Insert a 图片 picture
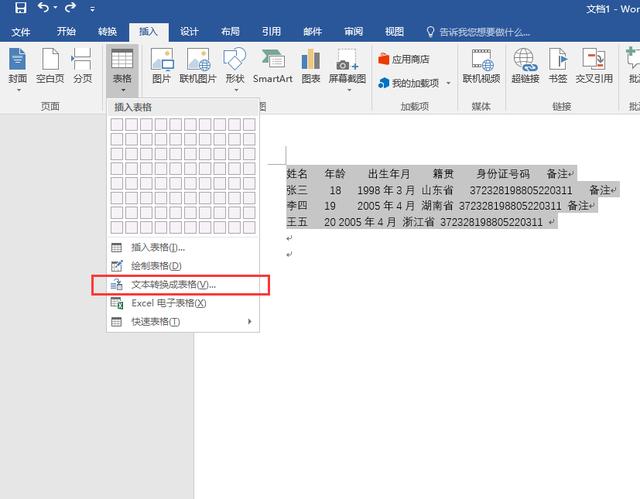 coord(161,65)
